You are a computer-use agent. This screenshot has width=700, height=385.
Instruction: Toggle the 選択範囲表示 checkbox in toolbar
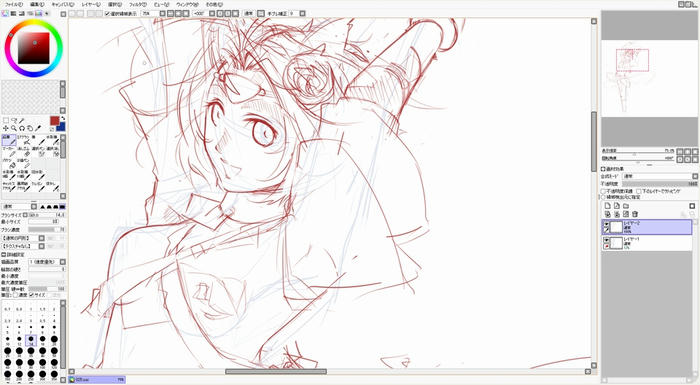click(x=108, y=14)
